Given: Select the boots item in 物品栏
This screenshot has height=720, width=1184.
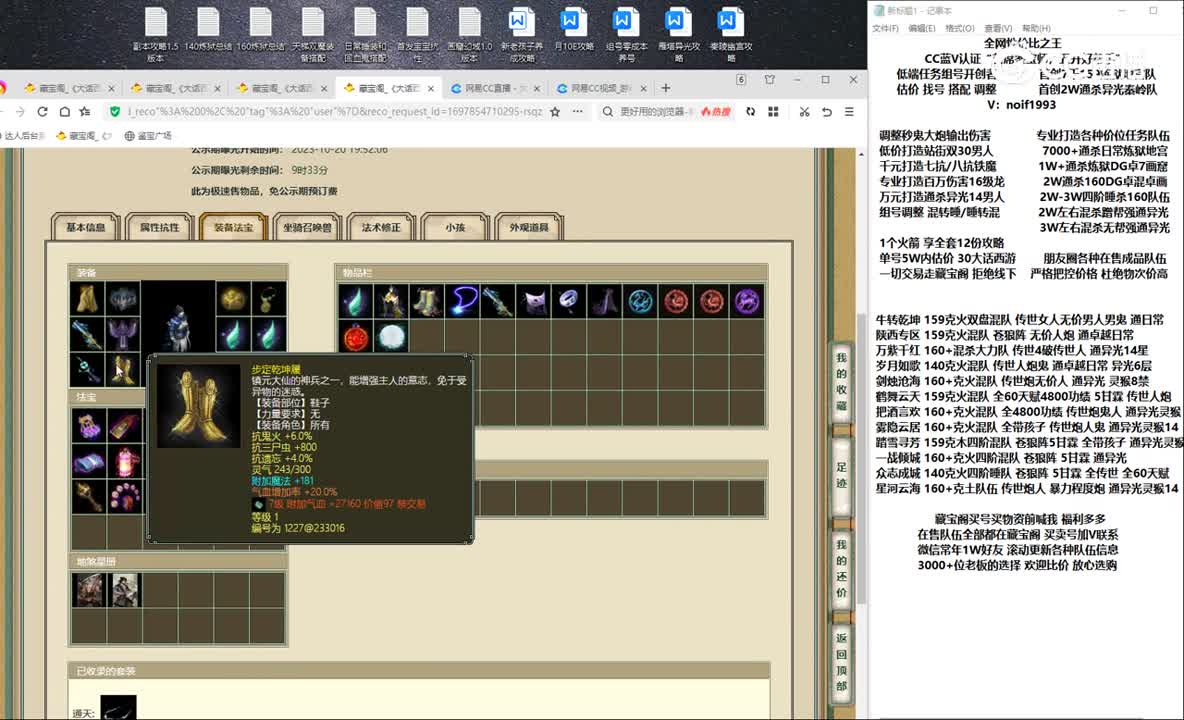Looking at the screenshot, I should point(427,301).
